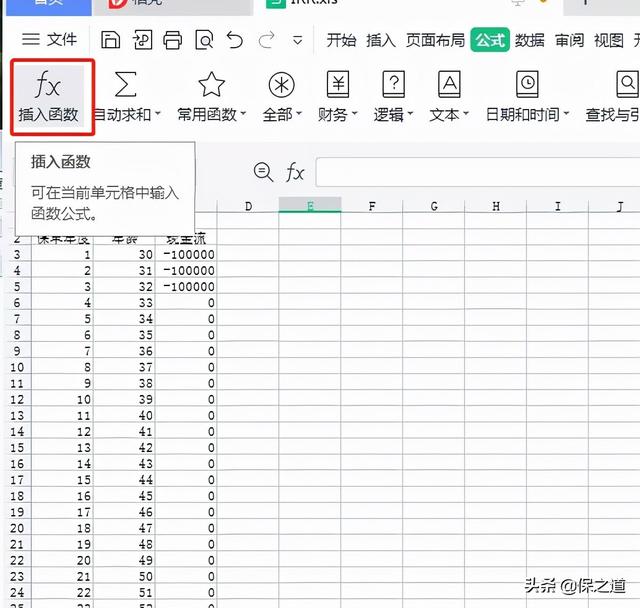Click the Save icon in quick access toolbar
The width and height of the screenshot is (640, 608).
point(111,40)
